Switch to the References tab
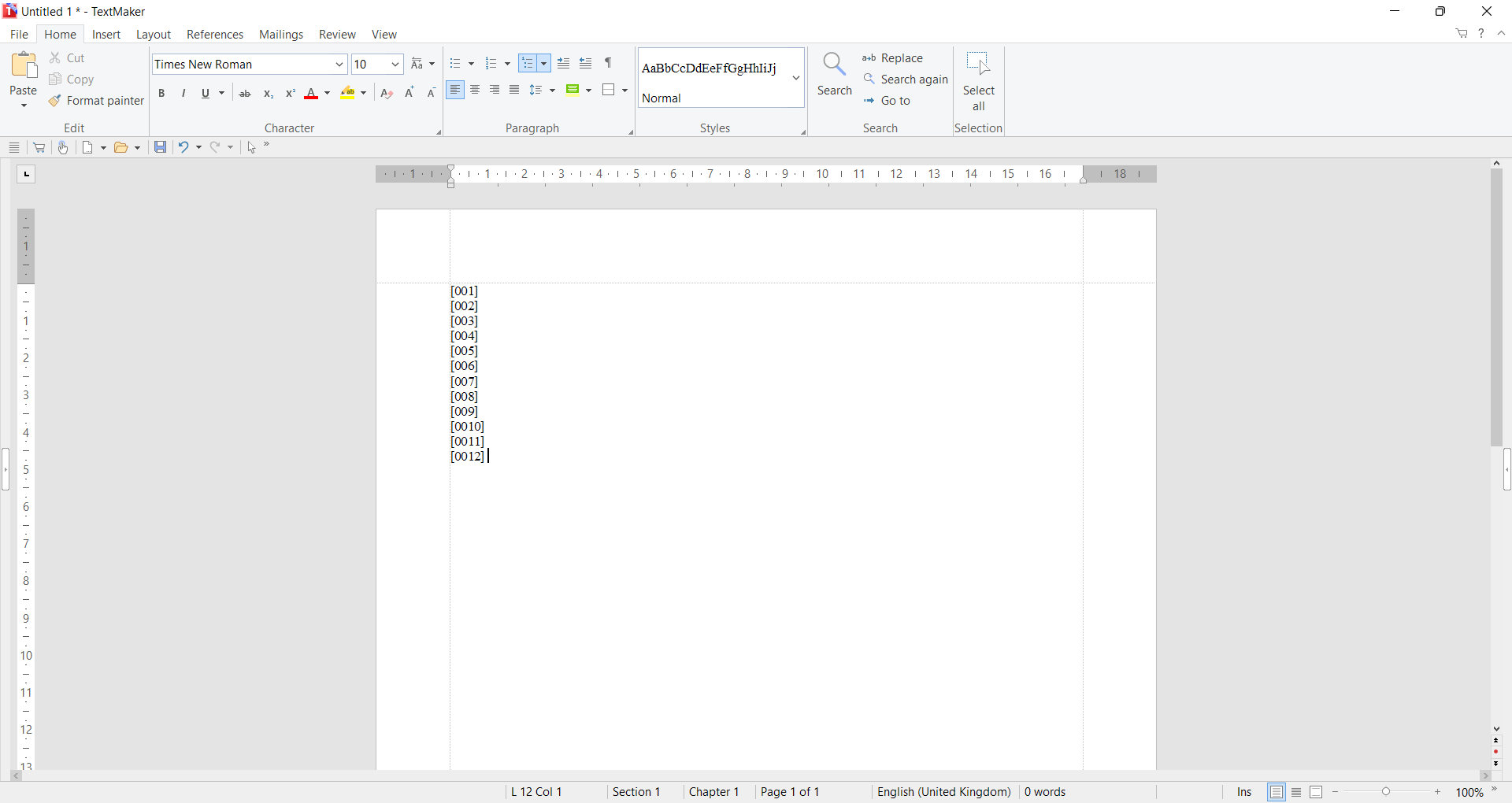 215,35
